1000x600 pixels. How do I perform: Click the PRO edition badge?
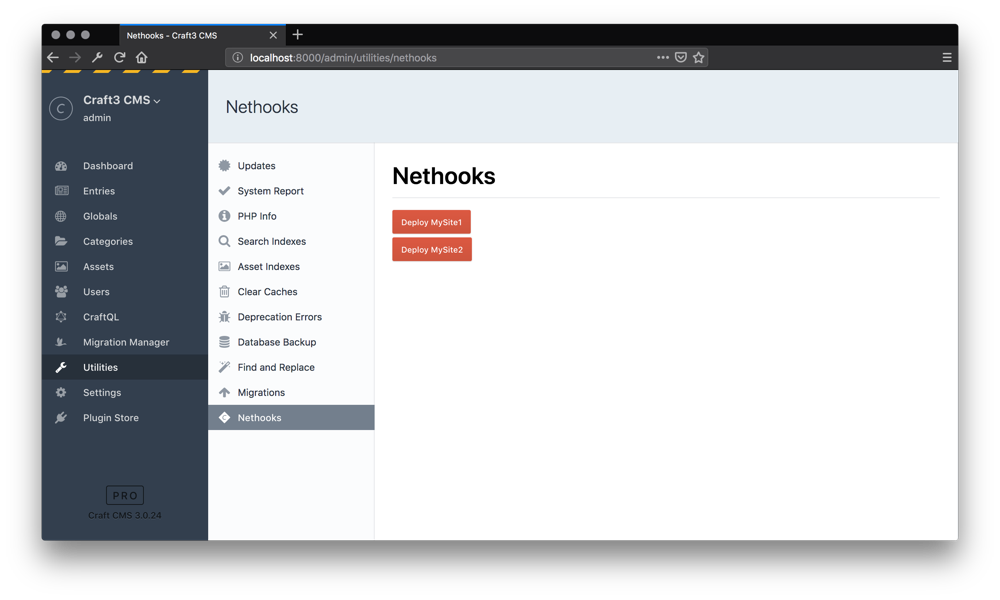tap(125, 495)
